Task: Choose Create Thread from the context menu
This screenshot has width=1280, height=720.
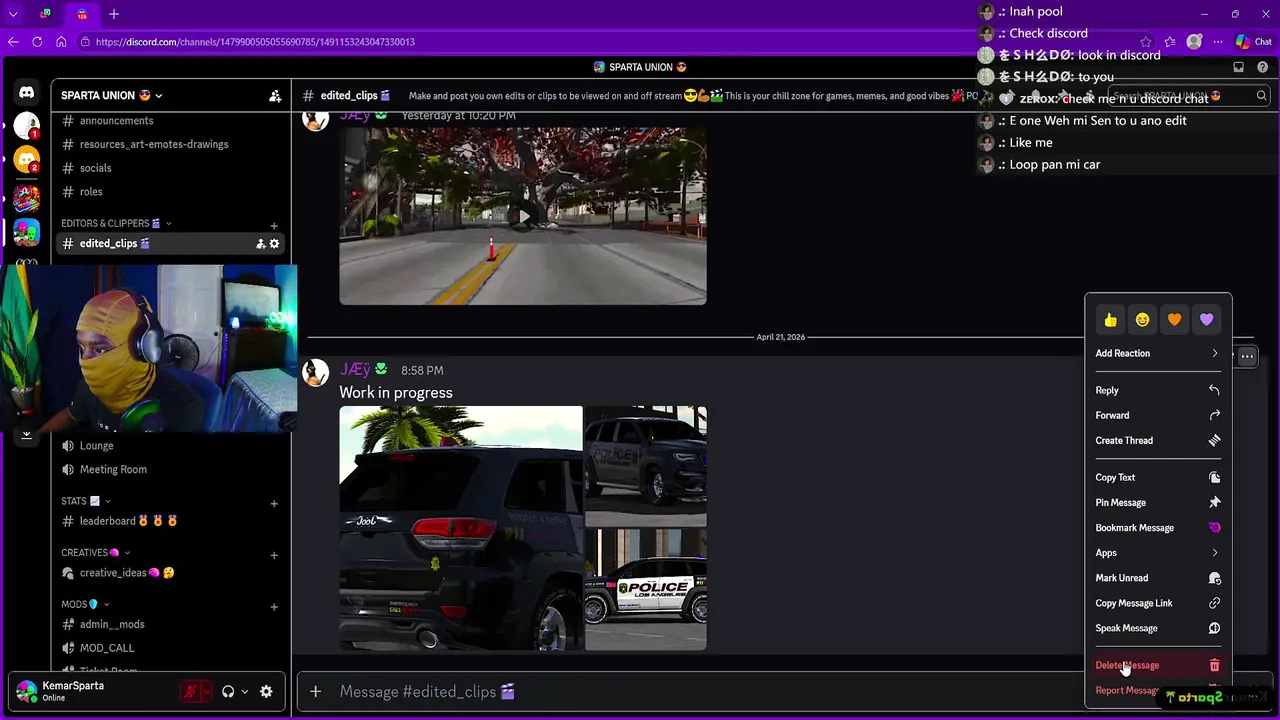Action: [1158, 441]
